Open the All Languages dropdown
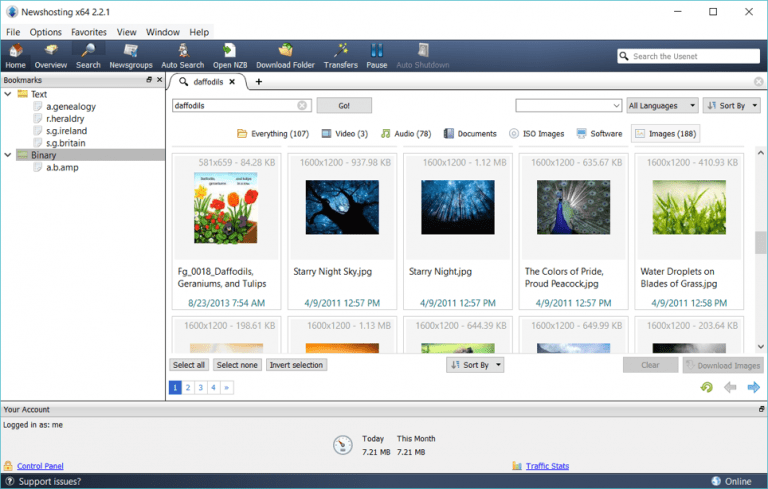Viewport: 768px width, 489px height. click(x=662, y=105)
